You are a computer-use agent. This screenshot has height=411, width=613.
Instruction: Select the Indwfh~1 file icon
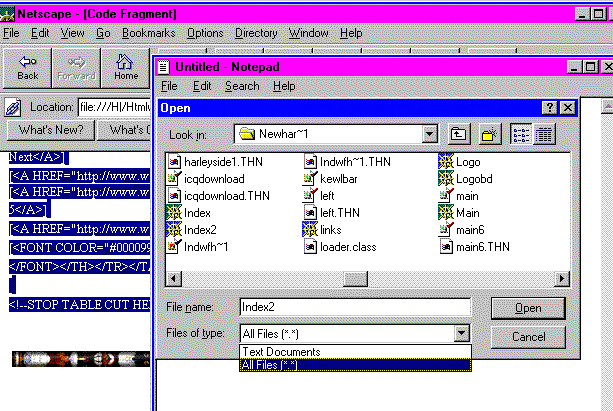[x=174, y=247]
